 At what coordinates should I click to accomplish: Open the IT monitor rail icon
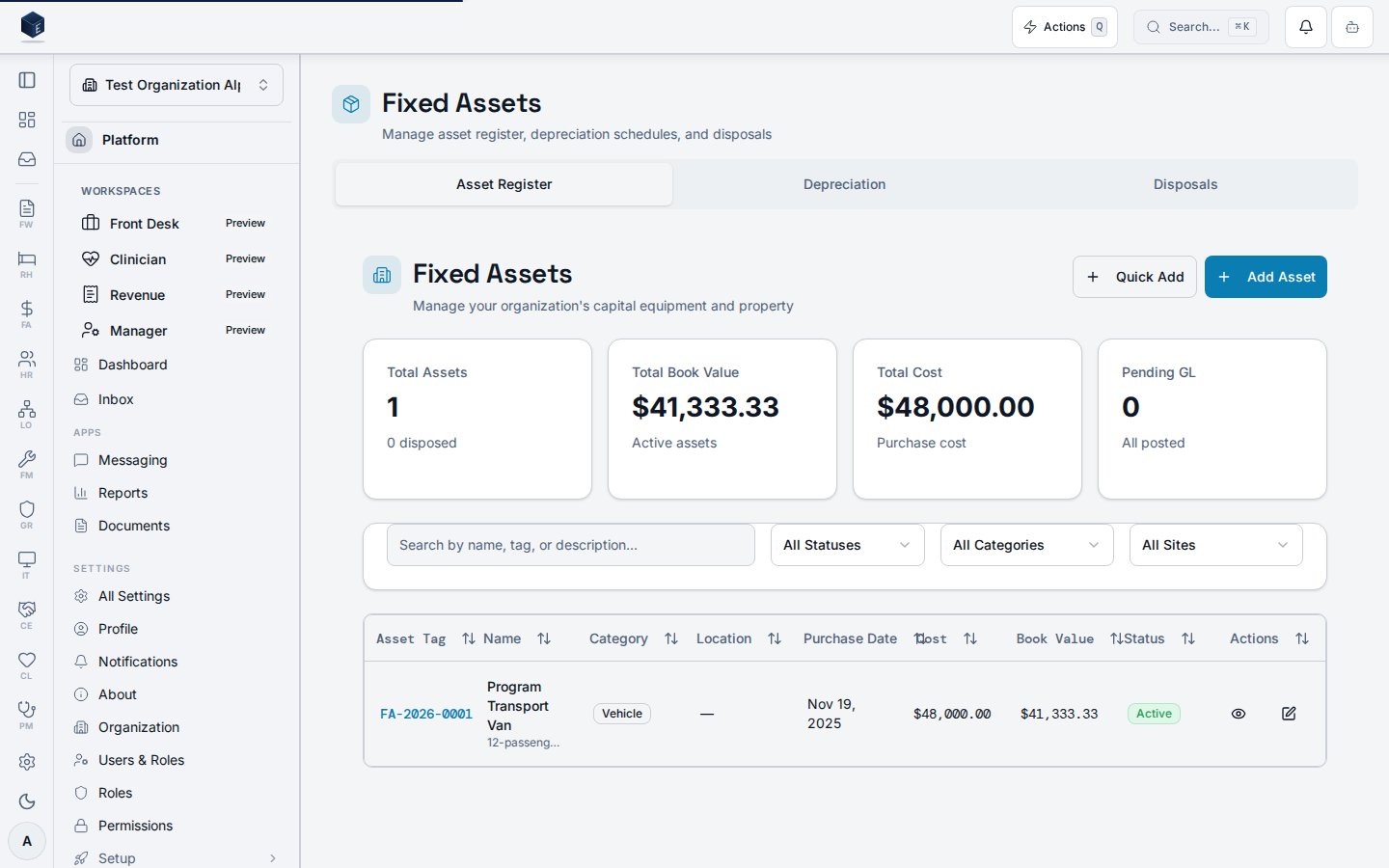pos(27,564)
